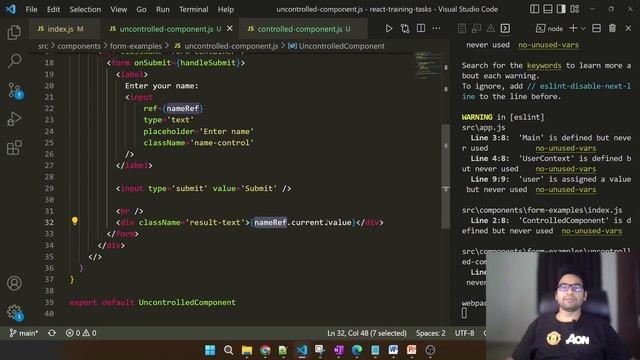Toggle the primary side bar visibility

[x=534, y=9]
